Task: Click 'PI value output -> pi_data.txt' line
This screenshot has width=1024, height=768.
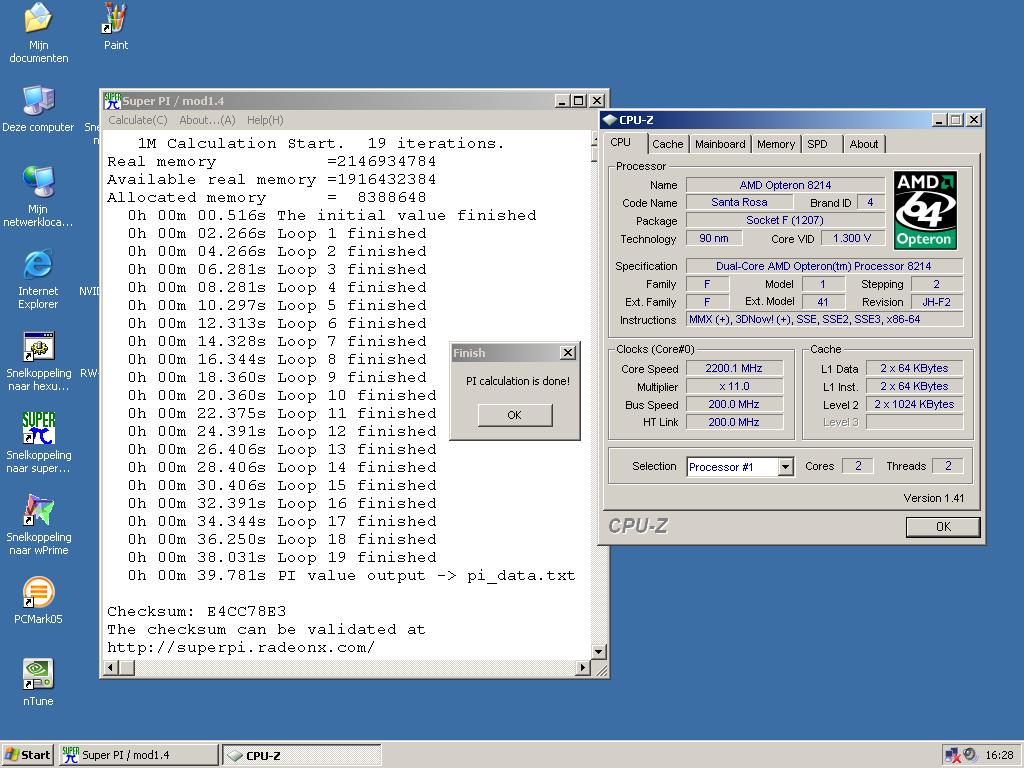Action: click(351, 576)
